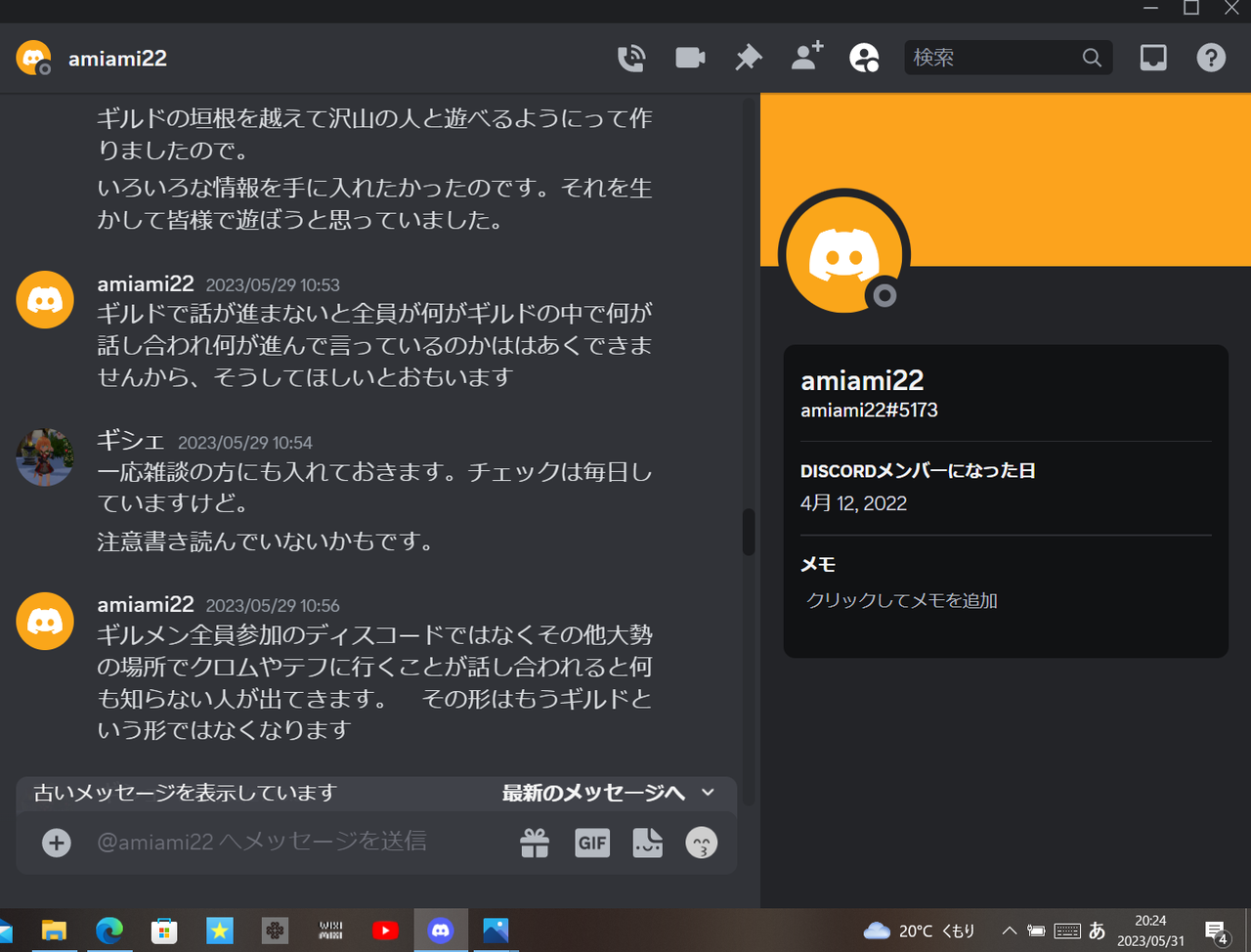1251x952 pixels.
Task: Open YouTube from the taskbar
Action: pos(385,930)
